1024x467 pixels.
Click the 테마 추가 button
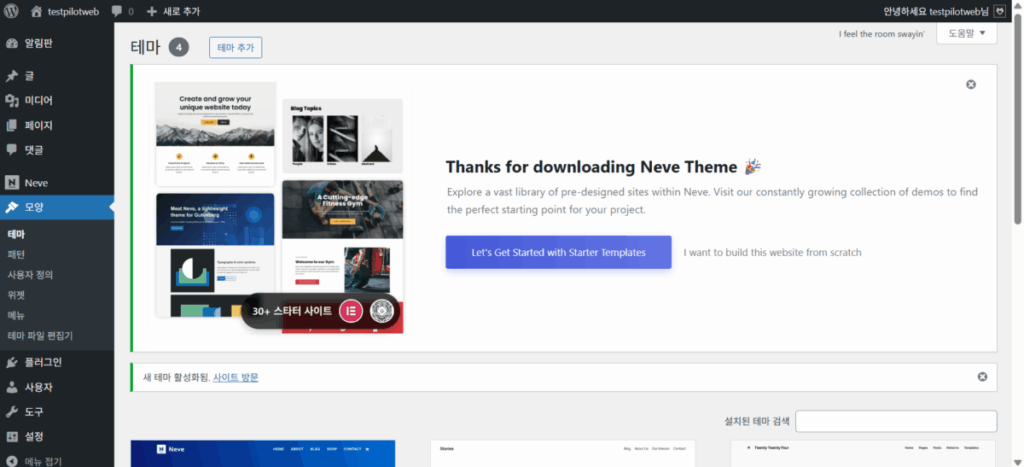click(x=235, y=48)
